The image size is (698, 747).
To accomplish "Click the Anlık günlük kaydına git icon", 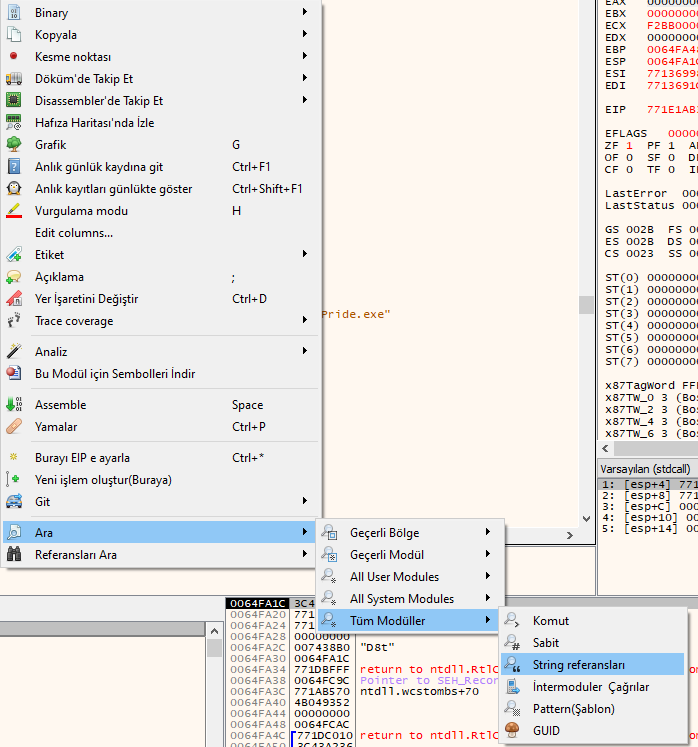I will [x=14, y=166].
